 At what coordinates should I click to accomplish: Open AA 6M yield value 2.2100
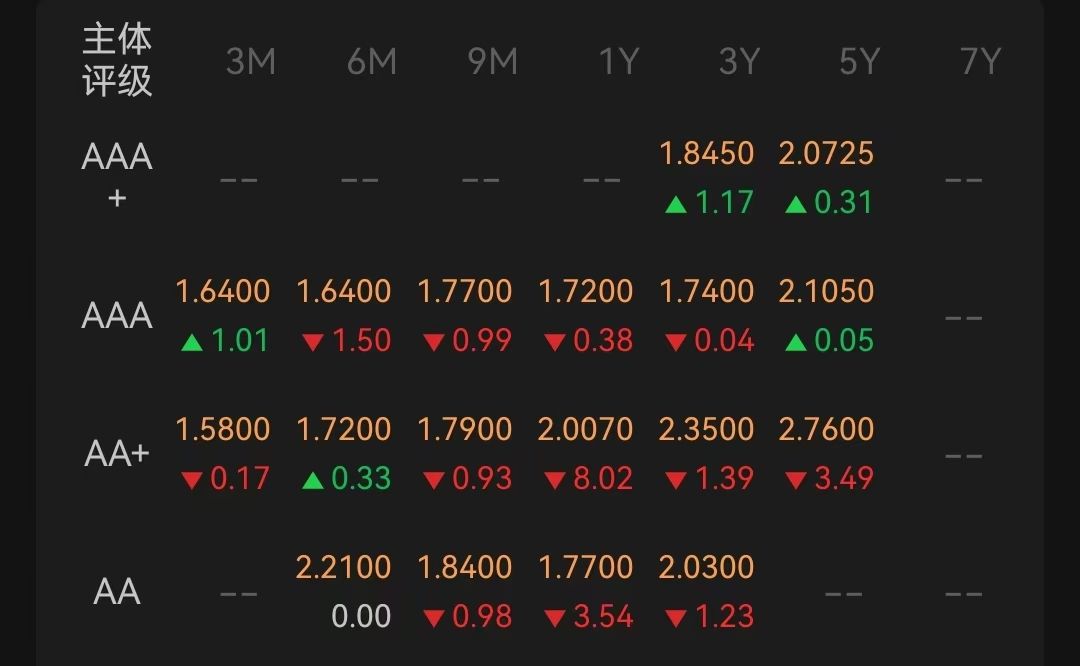click(343, 568)
